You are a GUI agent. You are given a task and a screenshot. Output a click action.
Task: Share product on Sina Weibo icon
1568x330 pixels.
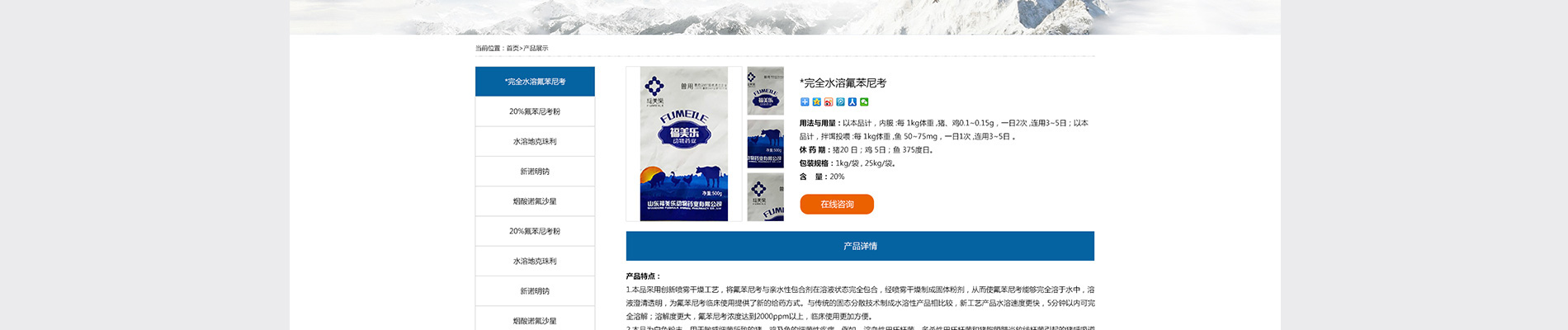(x=829, y=101)
